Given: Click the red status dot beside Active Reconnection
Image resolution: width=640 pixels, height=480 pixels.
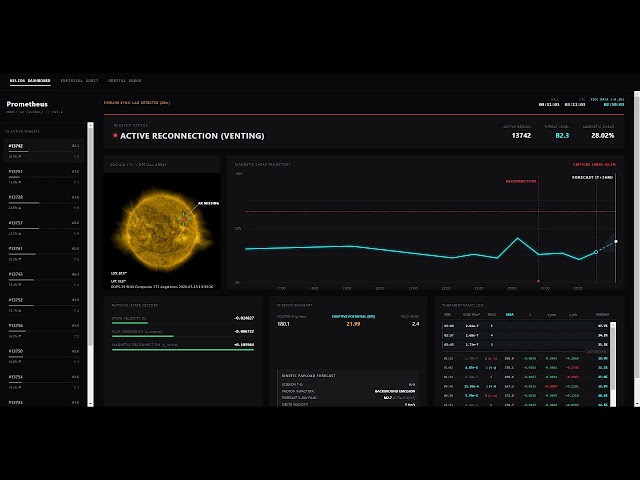Looking at the screenshot, I should (115, 136).
